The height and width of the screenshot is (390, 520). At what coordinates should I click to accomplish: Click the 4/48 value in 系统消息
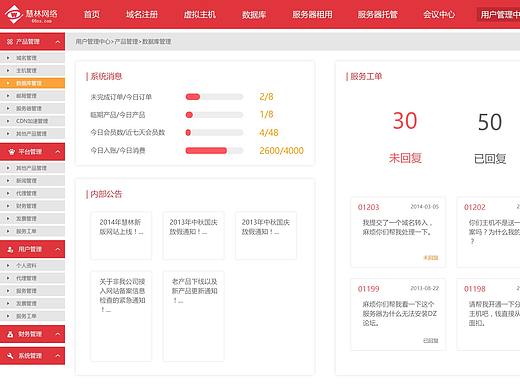269,133
